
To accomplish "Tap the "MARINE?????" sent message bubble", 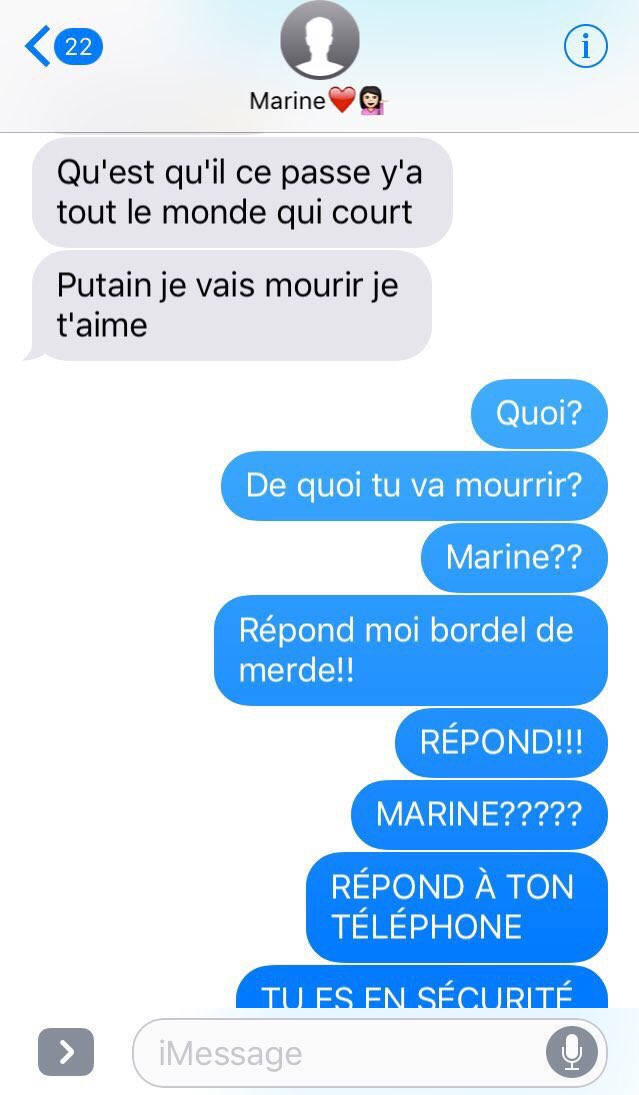I will (x=479, y=814).
